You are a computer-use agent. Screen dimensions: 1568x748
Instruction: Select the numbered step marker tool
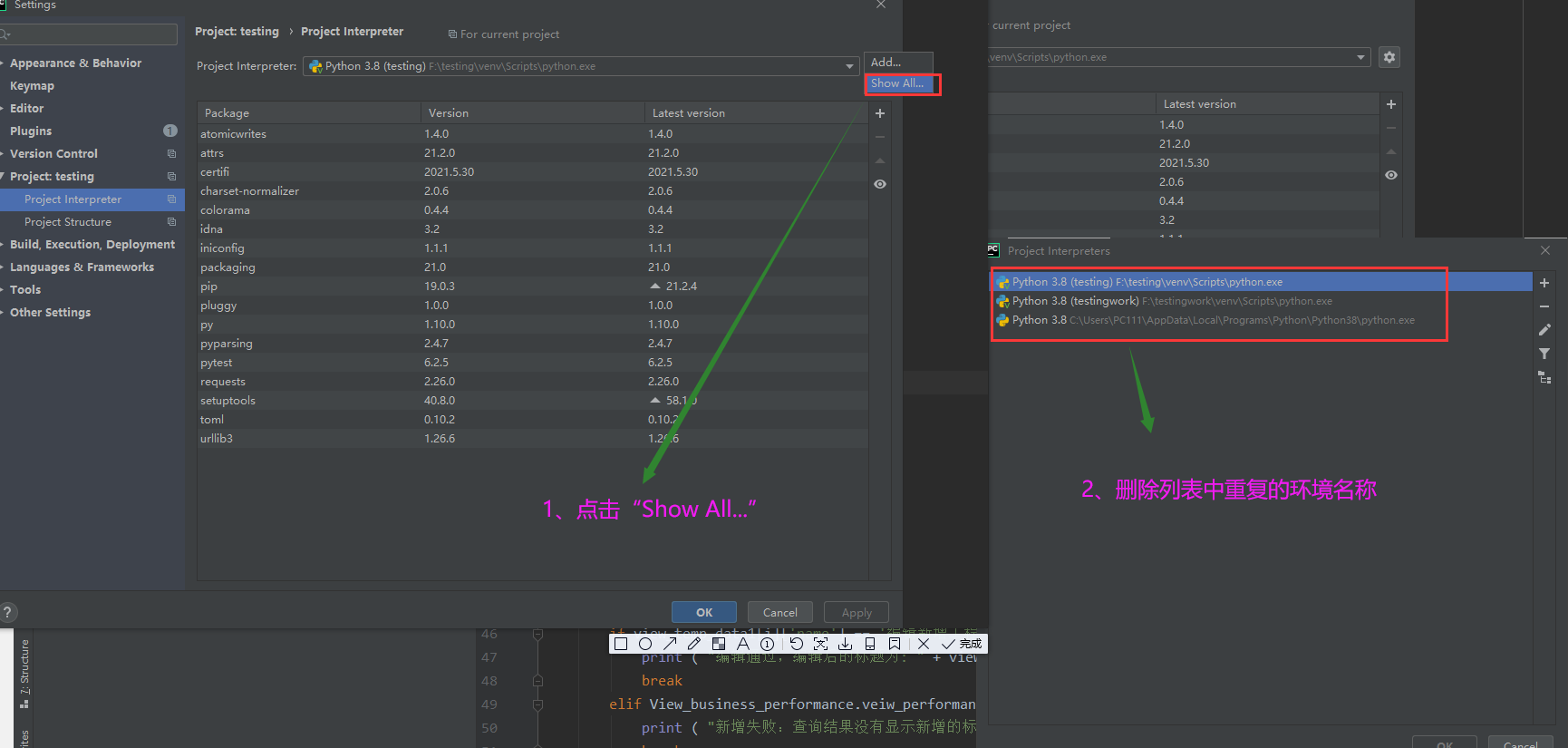click(768, 644)
